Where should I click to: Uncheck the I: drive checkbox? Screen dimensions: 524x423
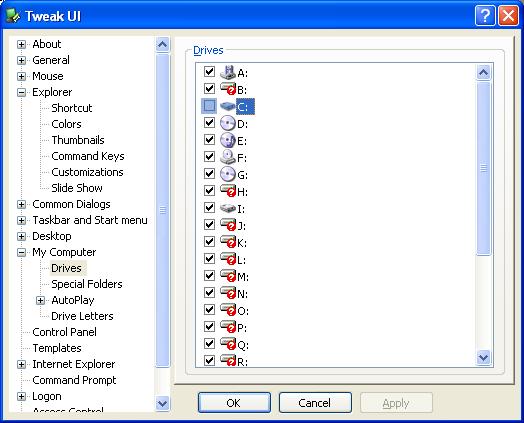(209, 207)
